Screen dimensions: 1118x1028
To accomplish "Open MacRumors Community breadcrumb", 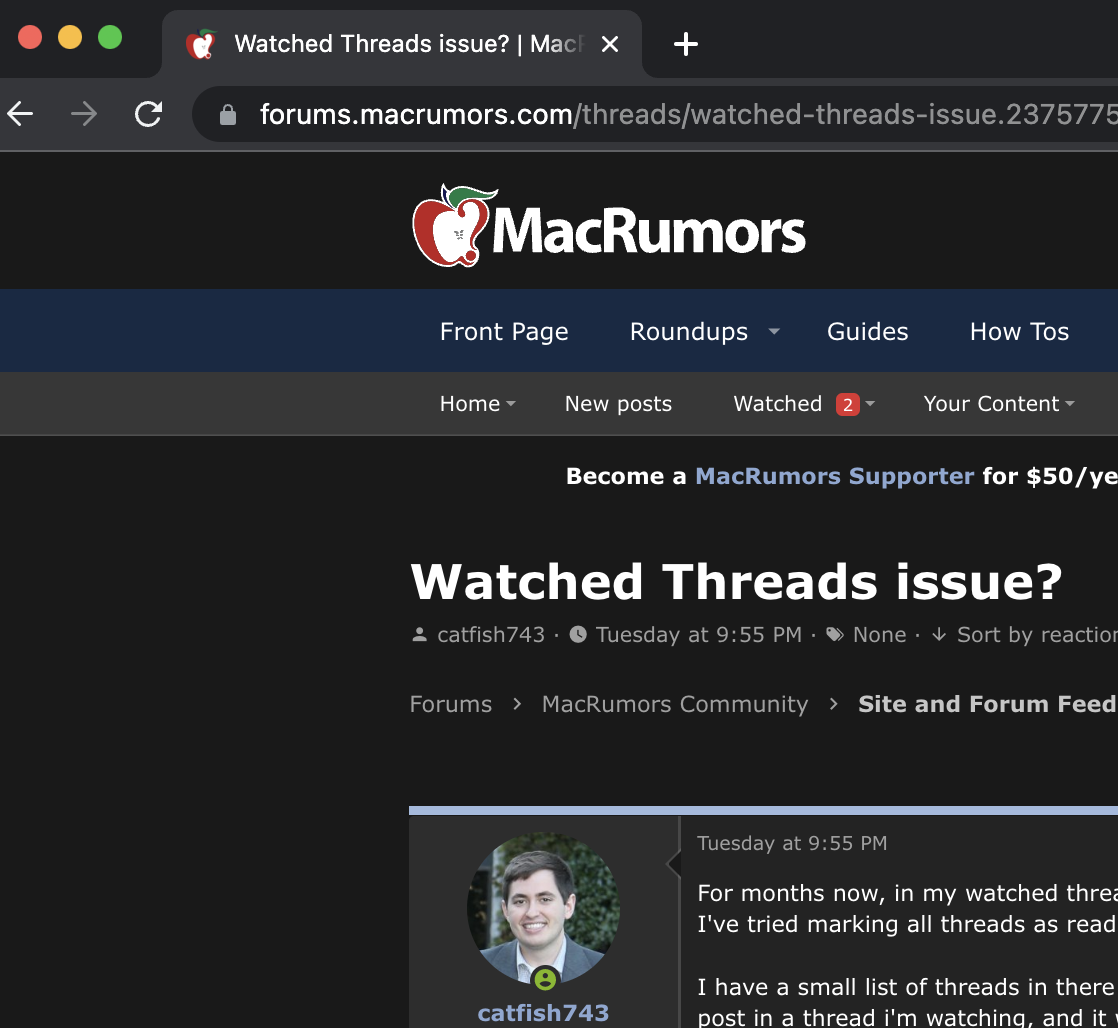I will pyautogui.click(x=675, y=704).
